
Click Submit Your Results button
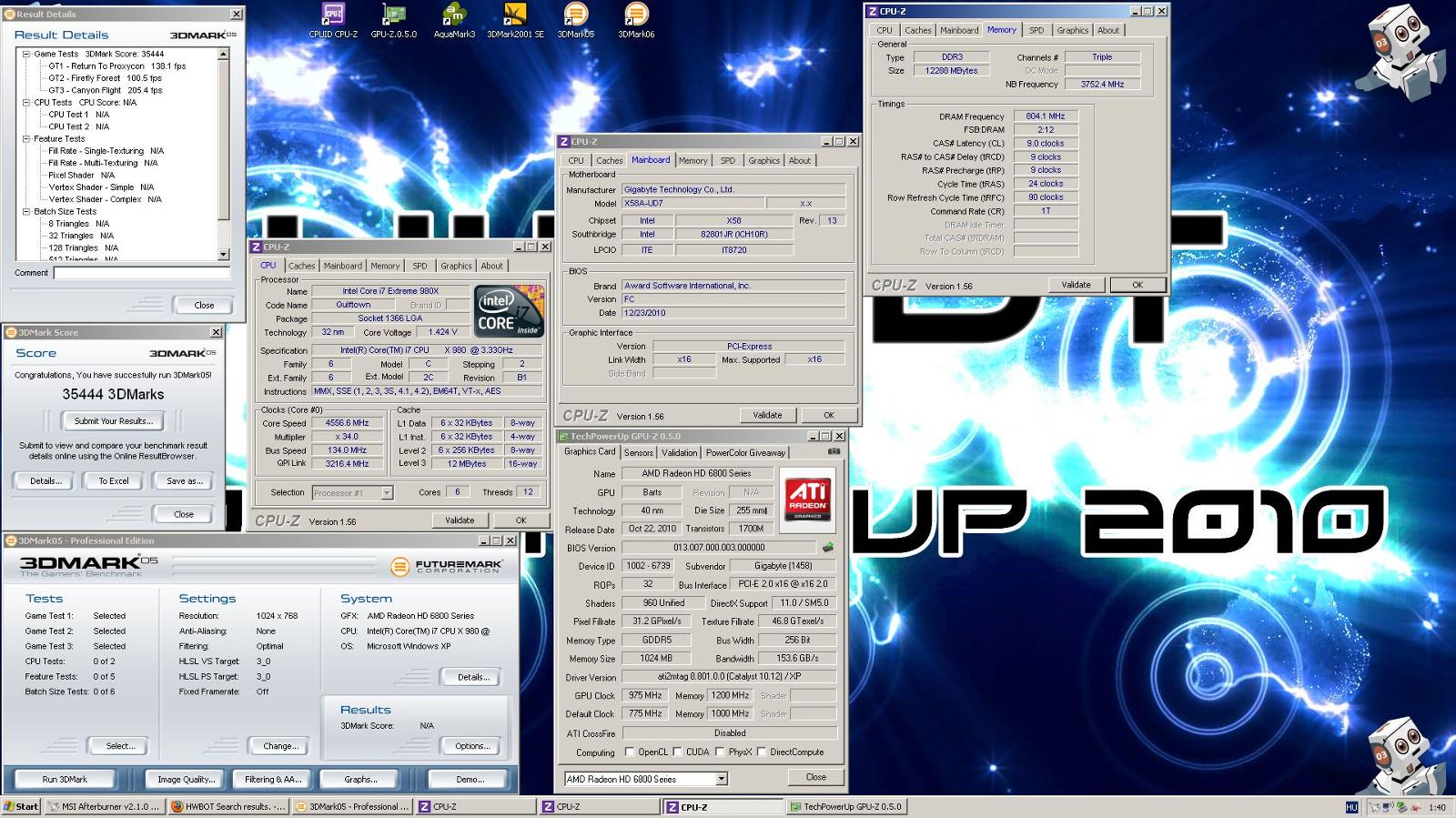pyautogui.click(x=113, y=420)
